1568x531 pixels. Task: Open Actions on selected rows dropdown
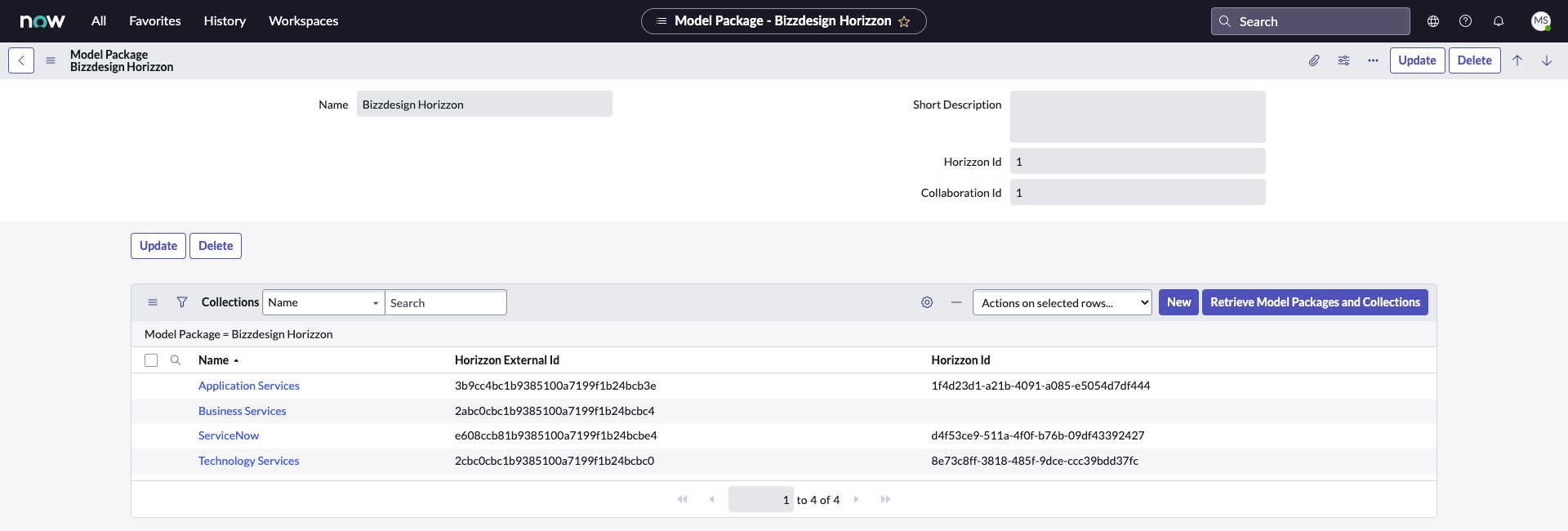[x=1062, y=302]
